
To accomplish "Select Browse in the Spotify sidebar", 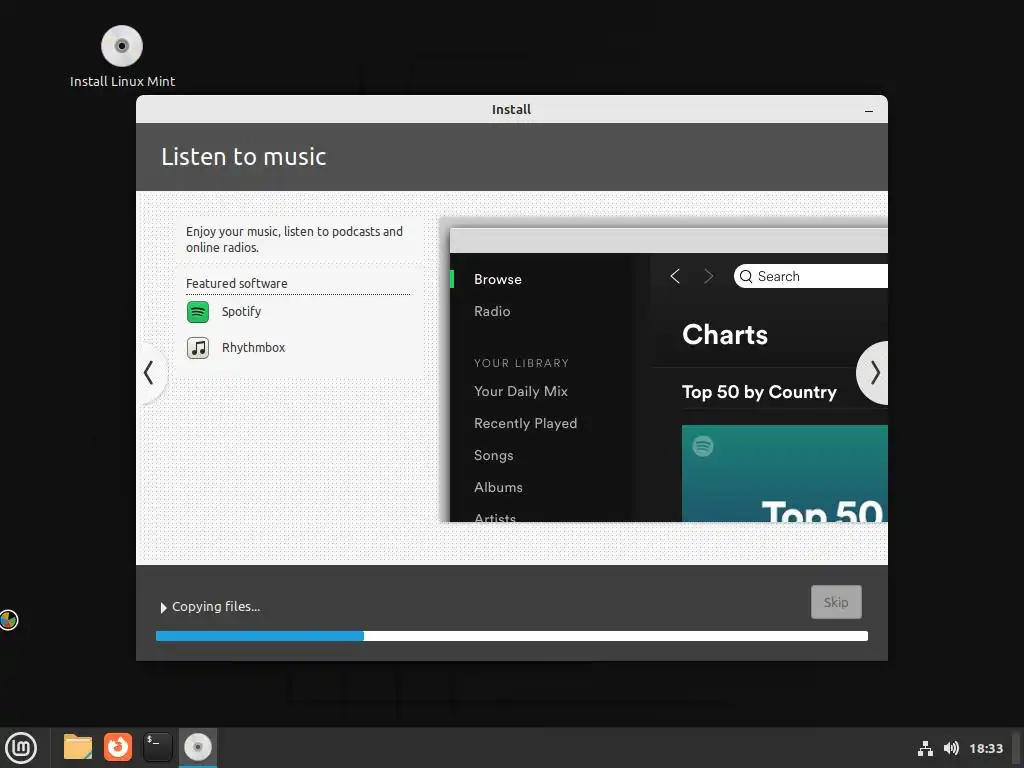I will (x=498, y=280).
